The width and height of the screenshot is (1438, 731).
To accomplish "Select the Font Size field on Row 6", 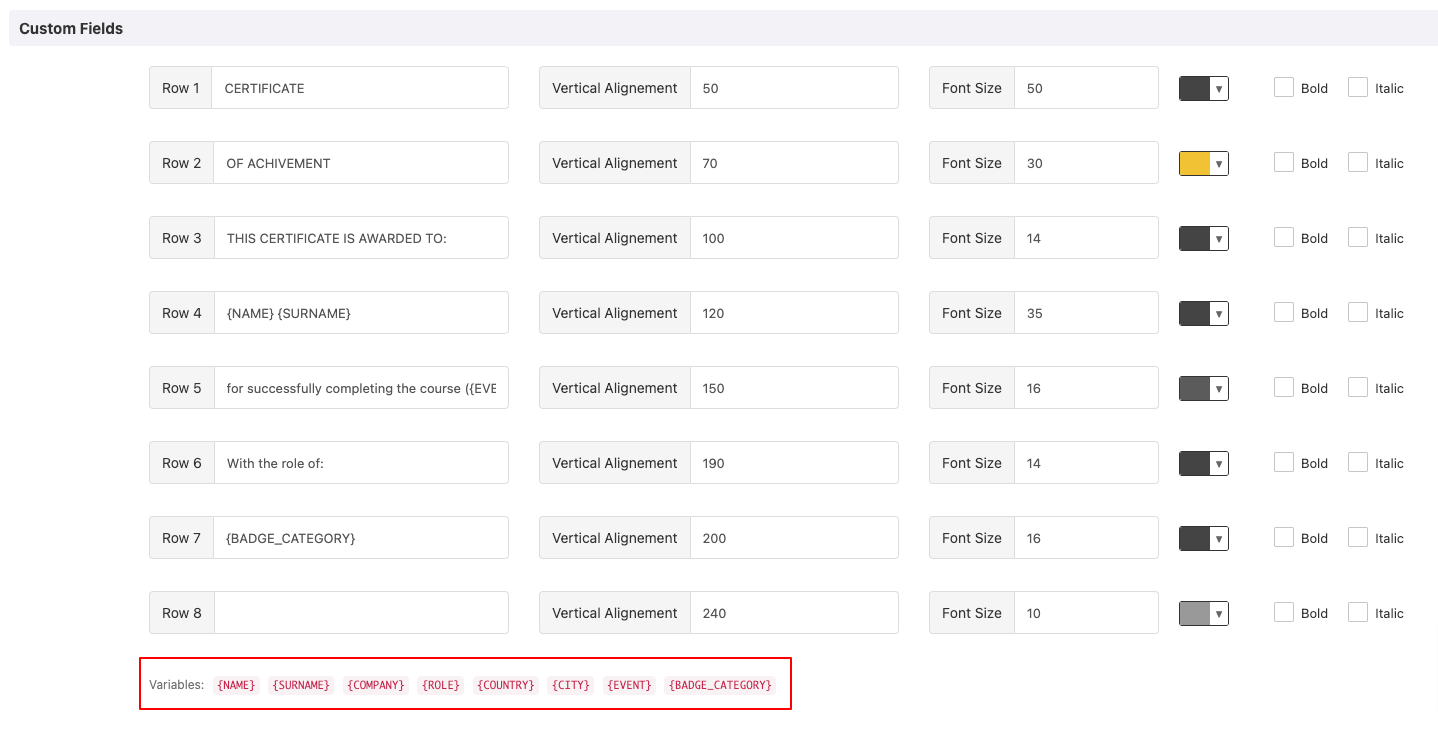I will click(1086, 463).
